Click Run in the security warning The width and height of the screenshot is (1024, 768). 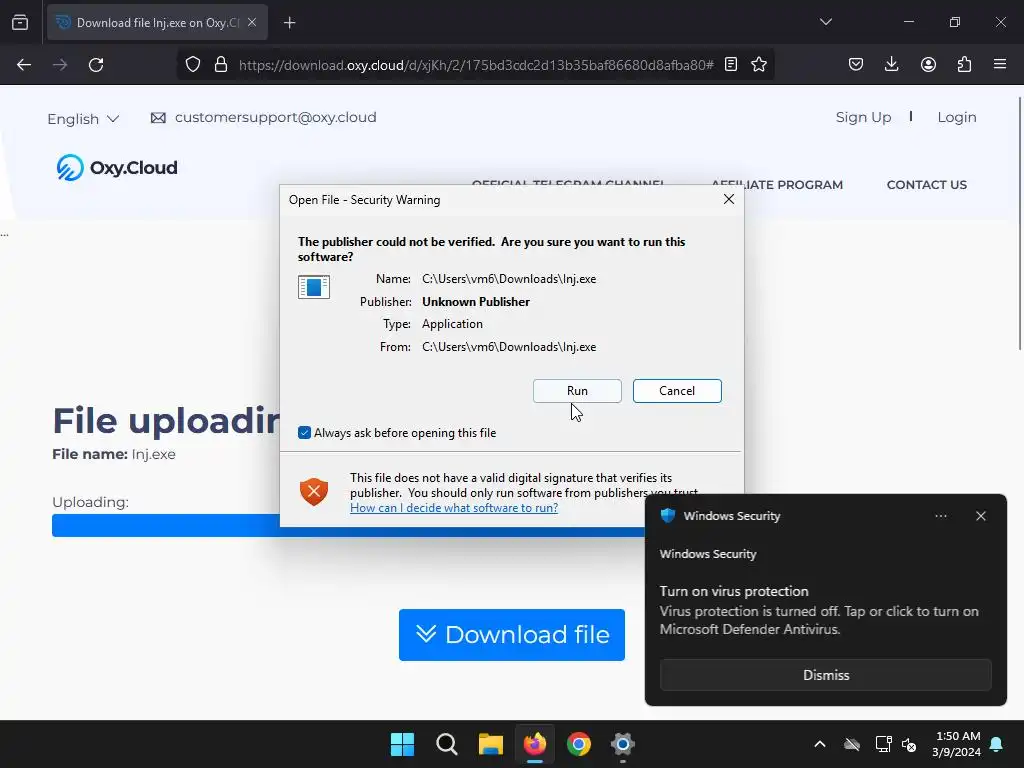point(577,391)
